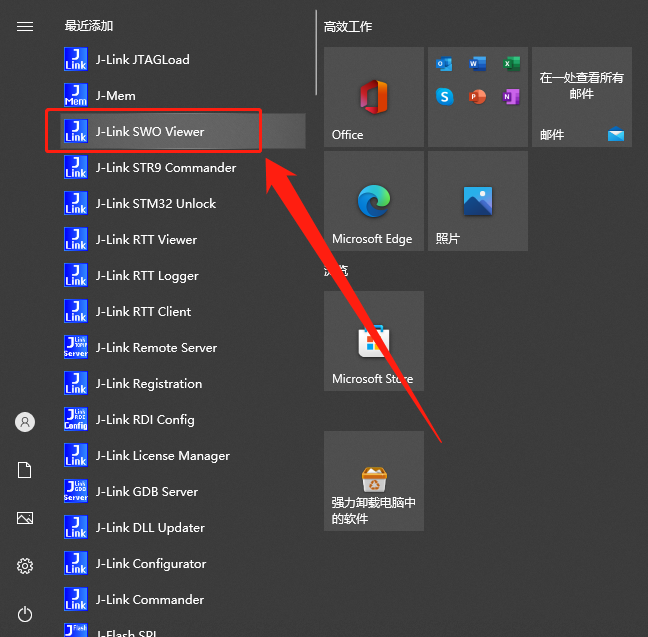Launch J-Link STR9 Commander
Image resolution: width=648 pixels, height=637 pixels.
point(183,167)
